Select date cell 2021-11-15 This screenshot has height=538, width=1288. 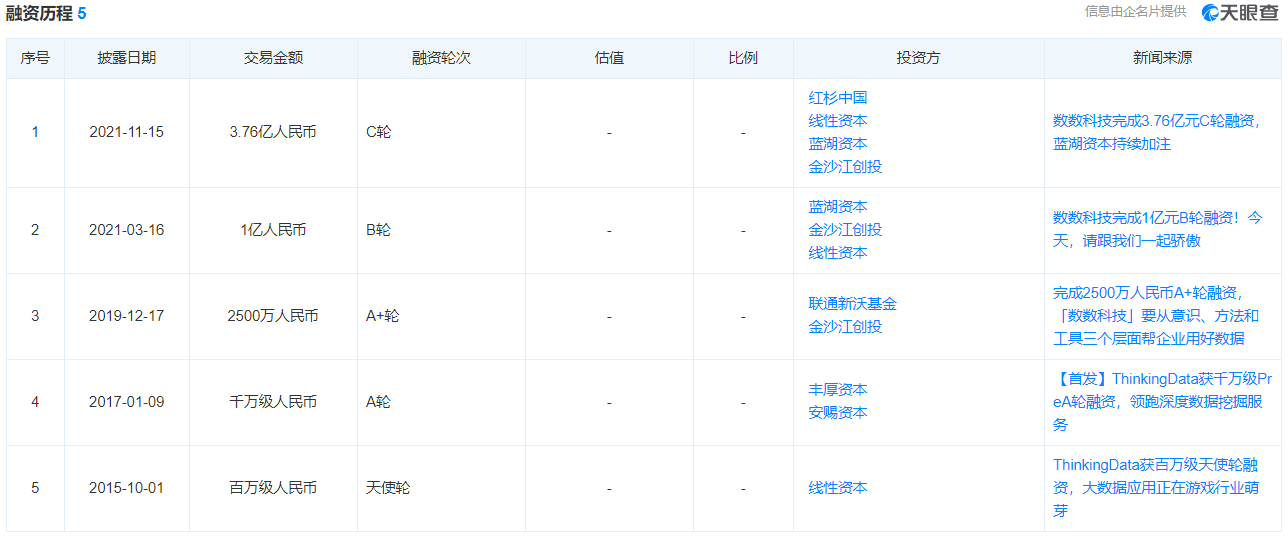127,132
